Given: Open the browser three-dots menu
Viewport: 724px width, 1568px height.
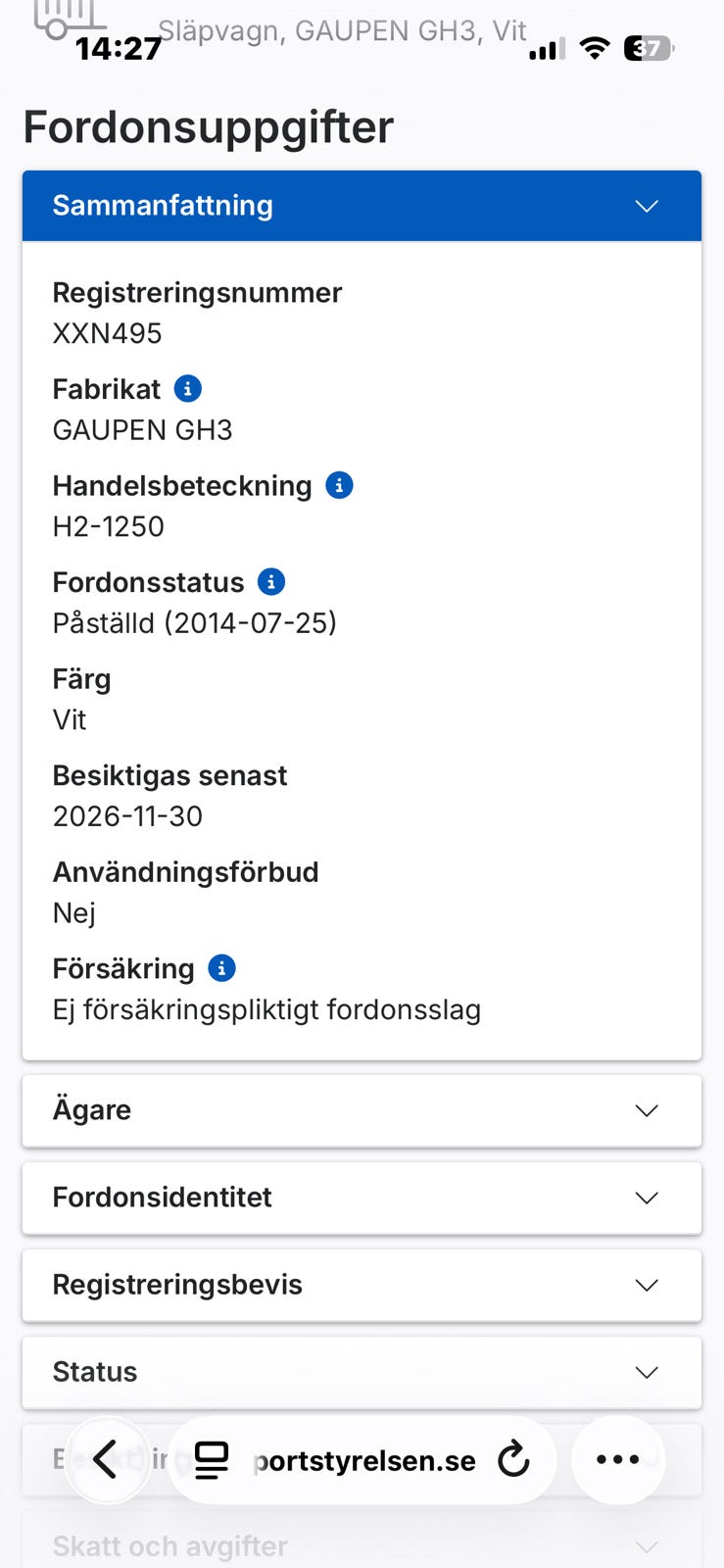Looking at the screenshot, I should 618,1459.
